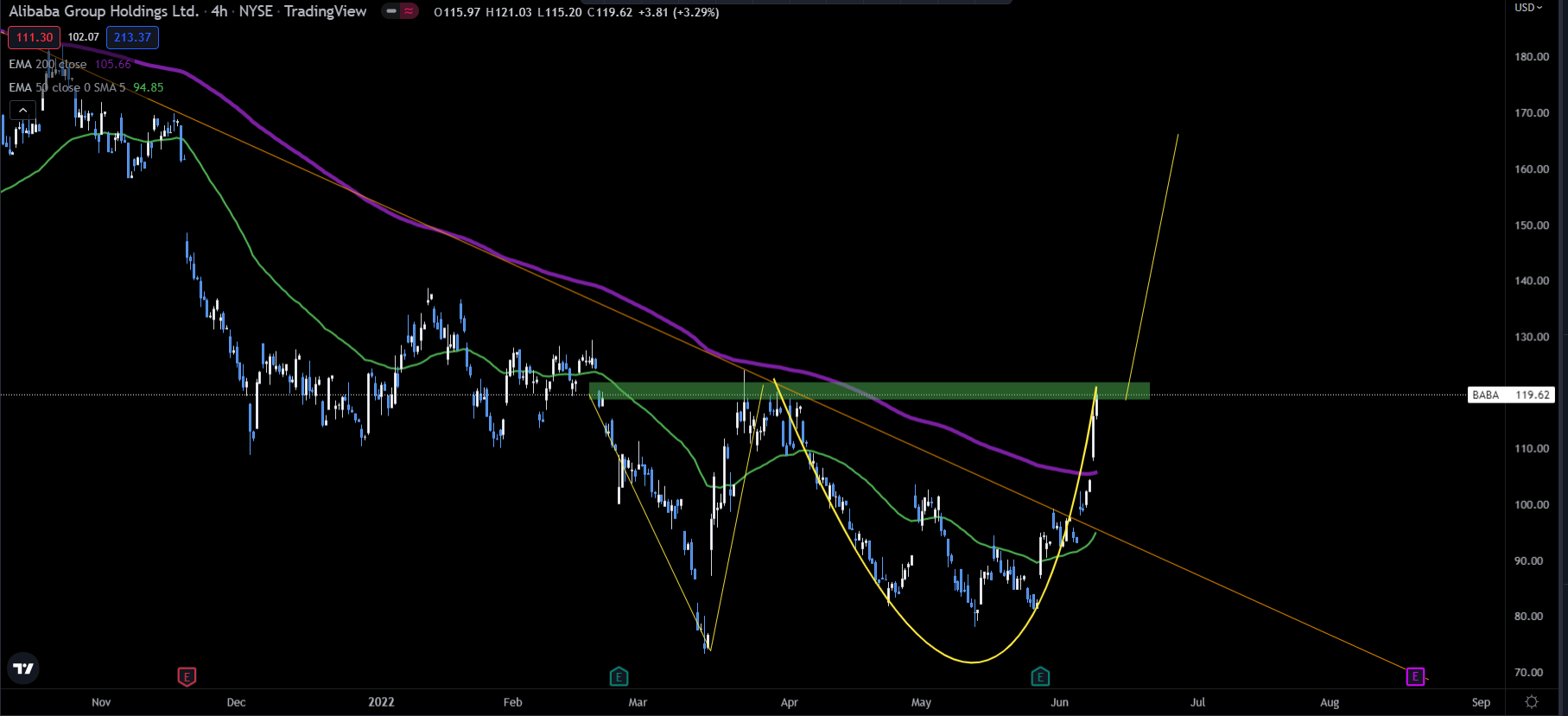Open the green E earnings marker near Jun

pos(1041,676)
